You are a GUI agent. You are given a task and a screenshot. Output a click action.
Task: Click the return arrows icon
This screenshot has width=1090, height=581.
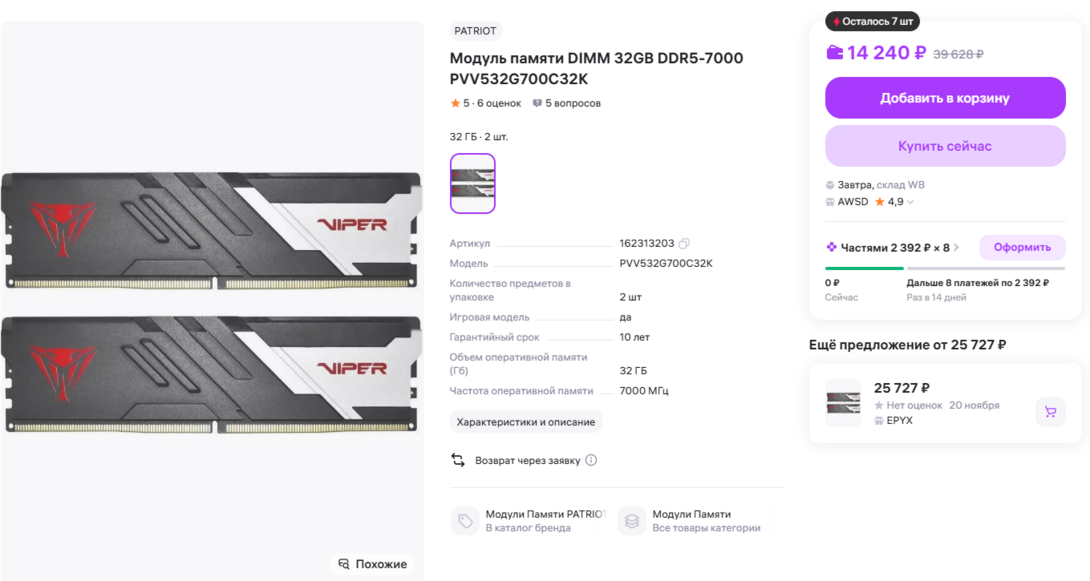(458, 460)
